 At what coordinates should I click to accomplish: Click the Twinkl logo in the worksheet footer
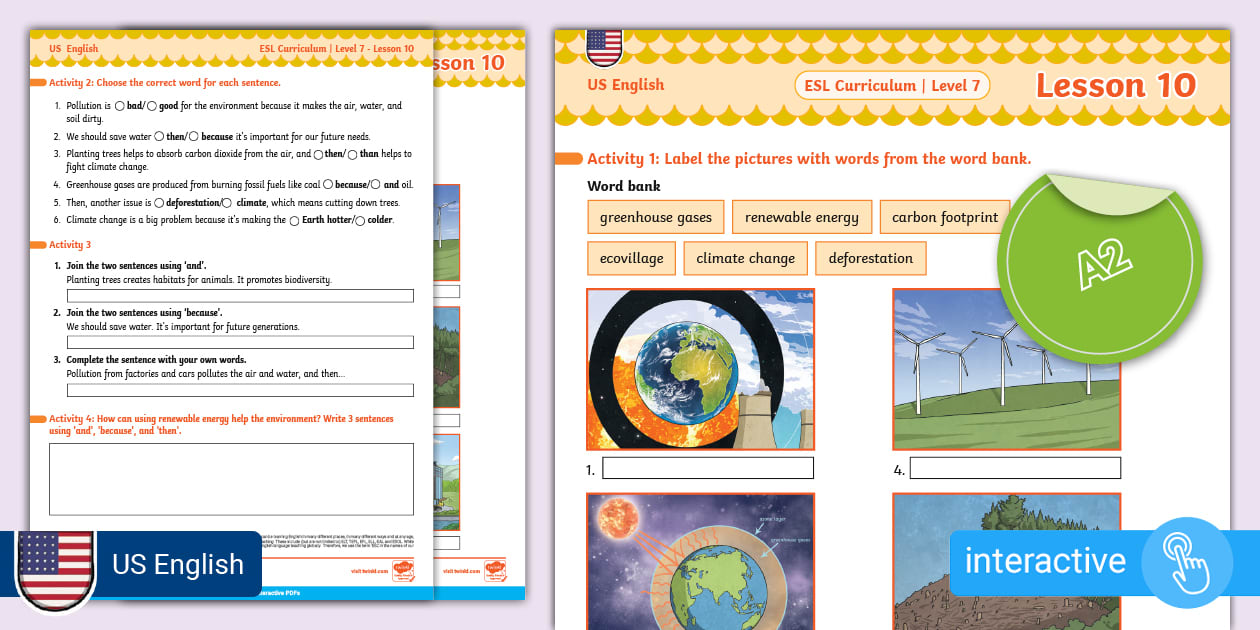403,570
